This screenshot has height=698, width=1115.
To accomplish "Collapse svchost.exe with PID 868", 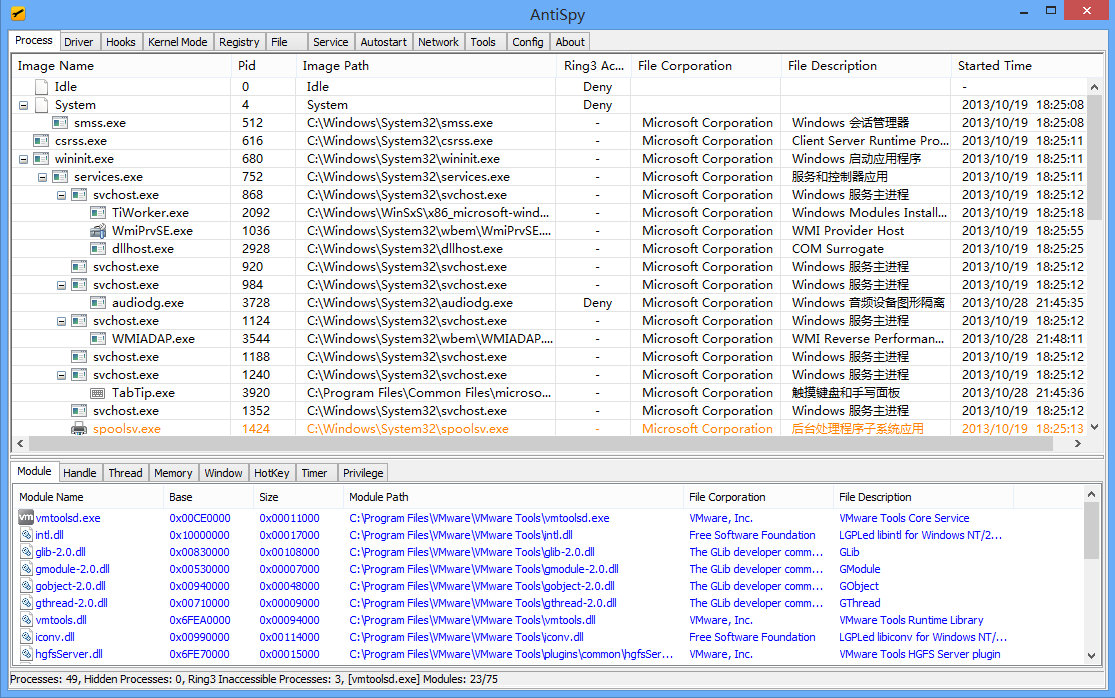I will tap(61, 195).
